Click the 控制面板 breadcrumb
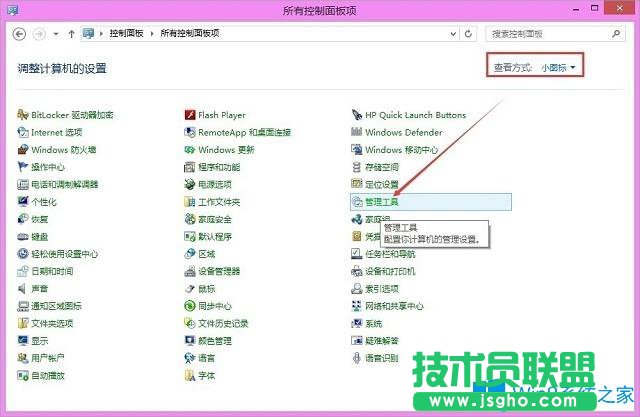Screen dimensions: 640x417 tap(126, 33)
